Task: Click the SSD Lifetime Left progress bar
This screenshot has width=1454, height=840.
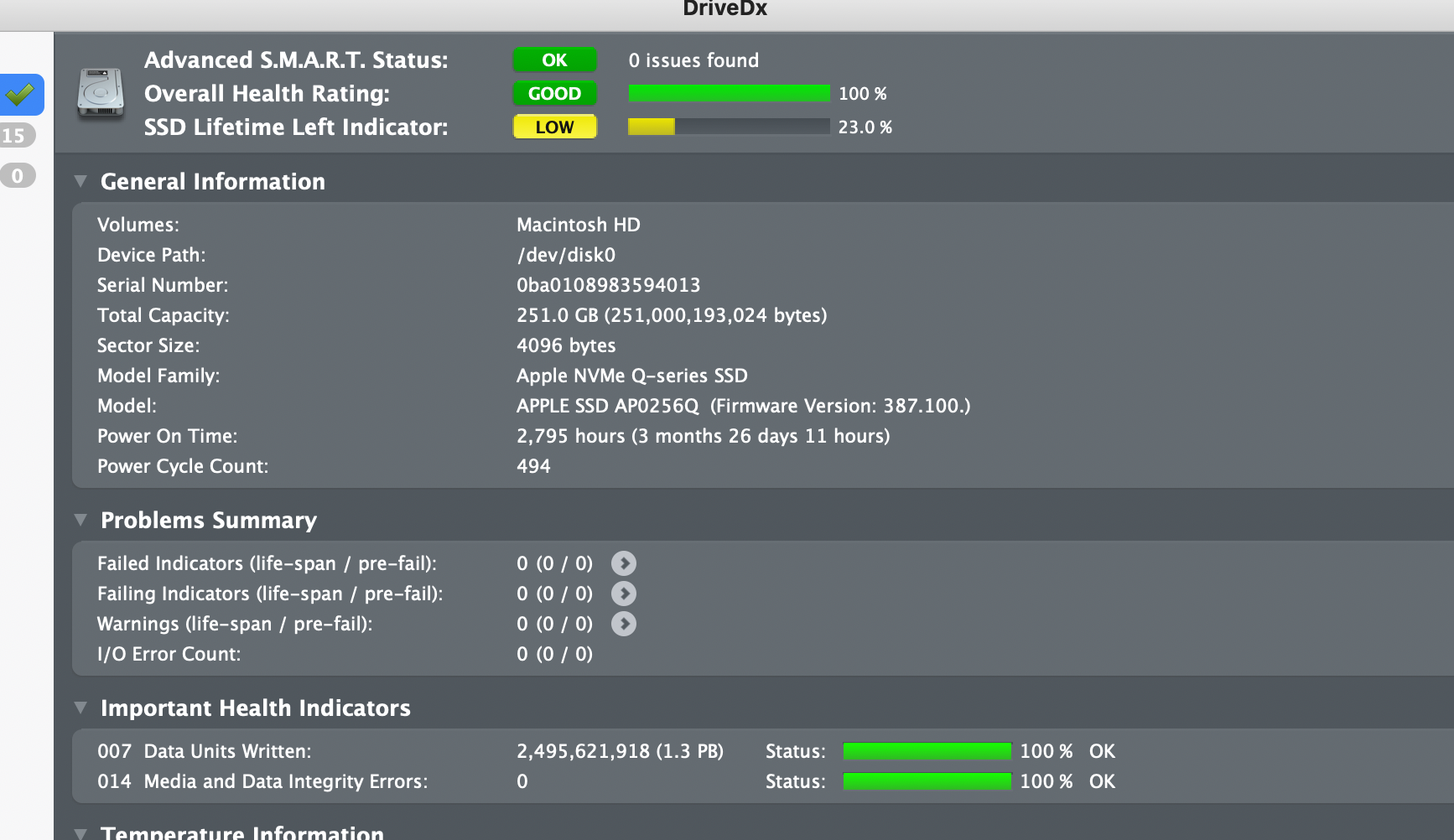Action: (x=729, y=127)
